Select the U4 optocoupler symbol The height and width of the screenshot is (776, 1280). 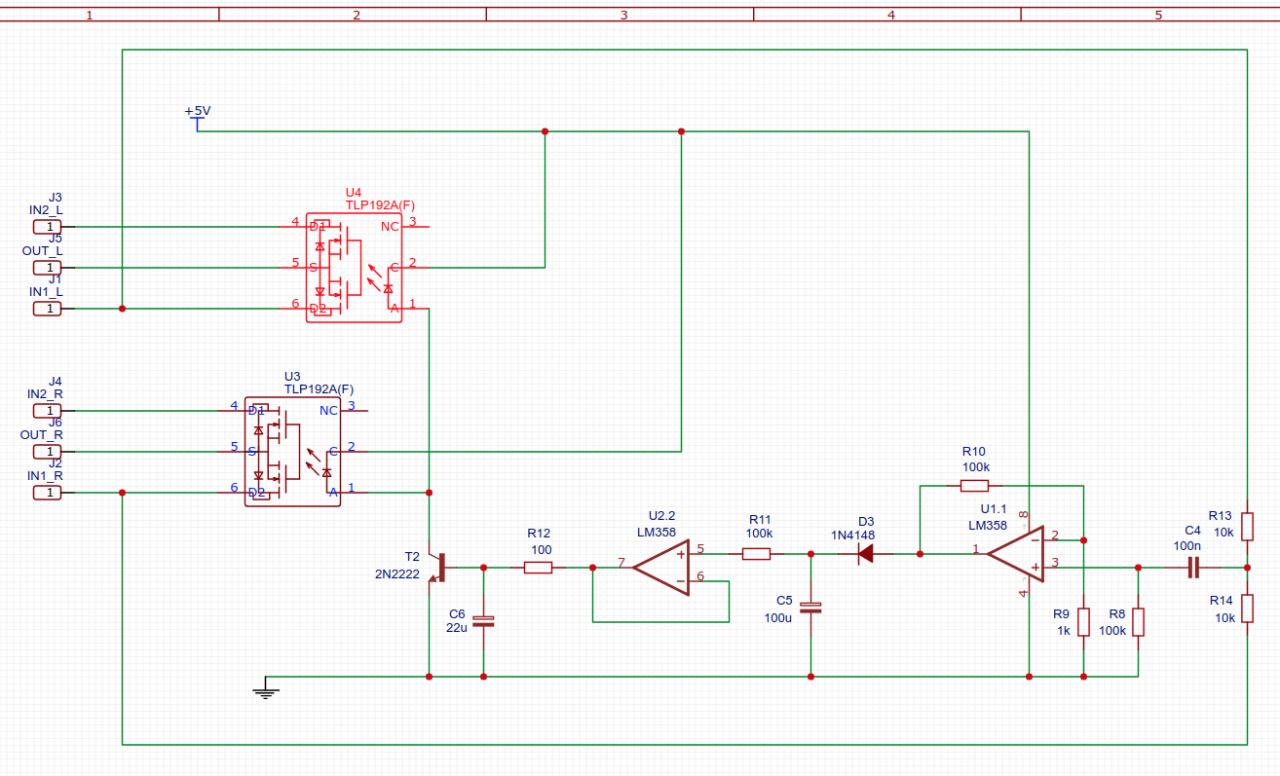[354, 268]
